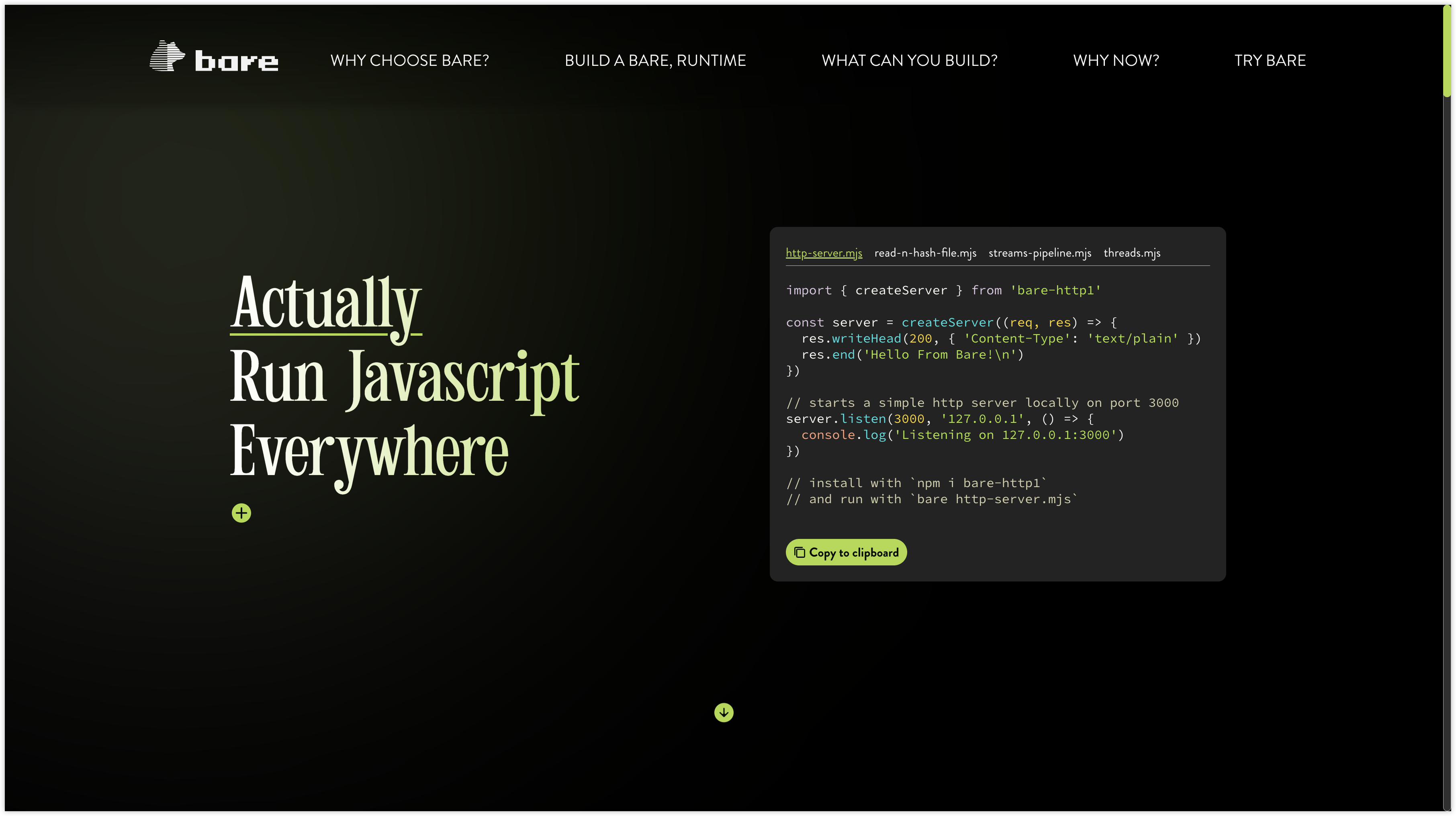The height and width of the screenshot is (816, 1456).
Task: Click the comment about port 3000
Action: point(982,403)
